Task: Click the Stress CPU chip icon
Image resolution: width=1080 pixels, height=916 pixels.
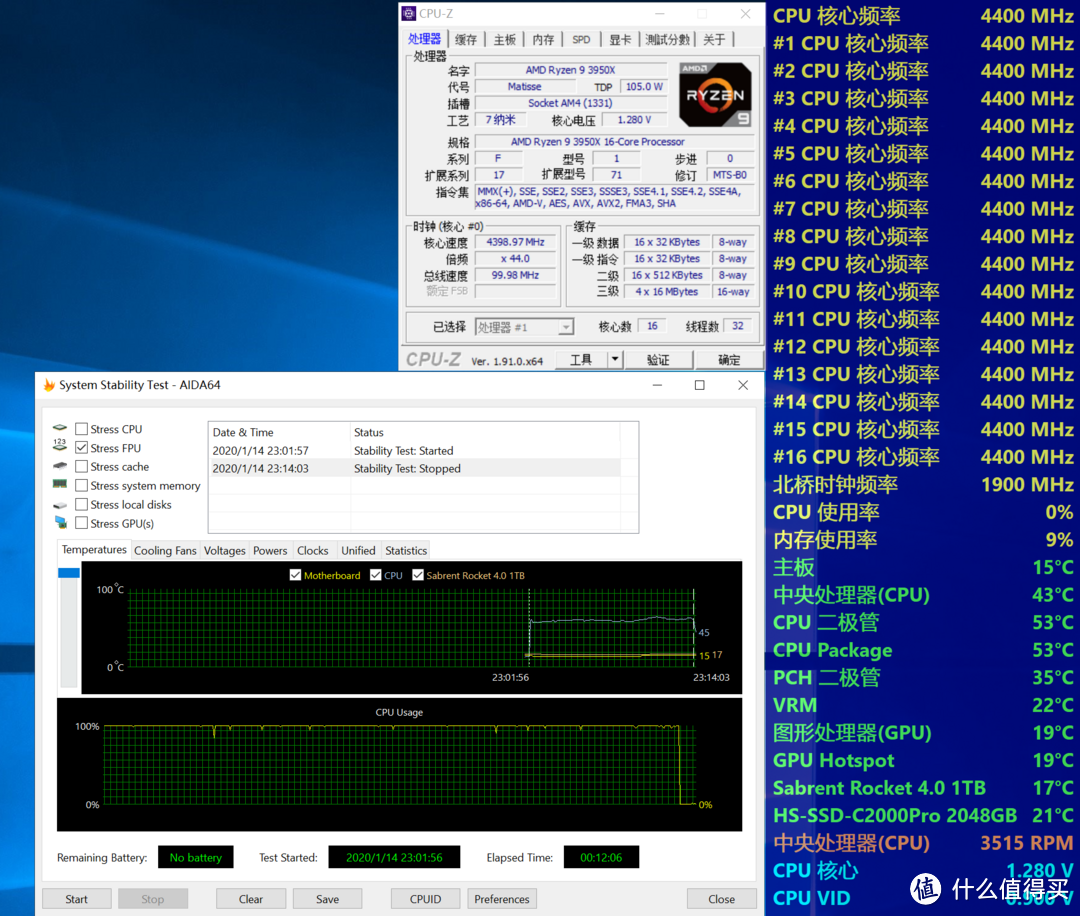Action: 60,428
